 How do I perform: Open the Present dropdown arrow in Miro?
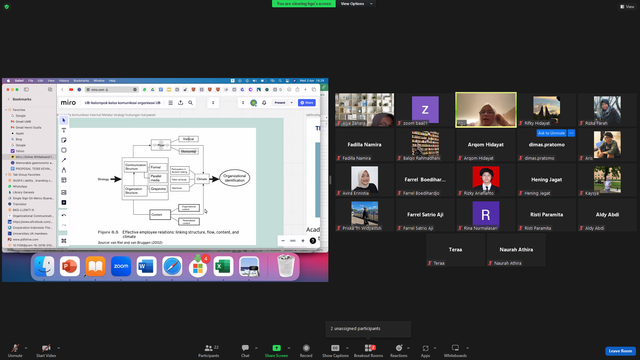[292, 103]
